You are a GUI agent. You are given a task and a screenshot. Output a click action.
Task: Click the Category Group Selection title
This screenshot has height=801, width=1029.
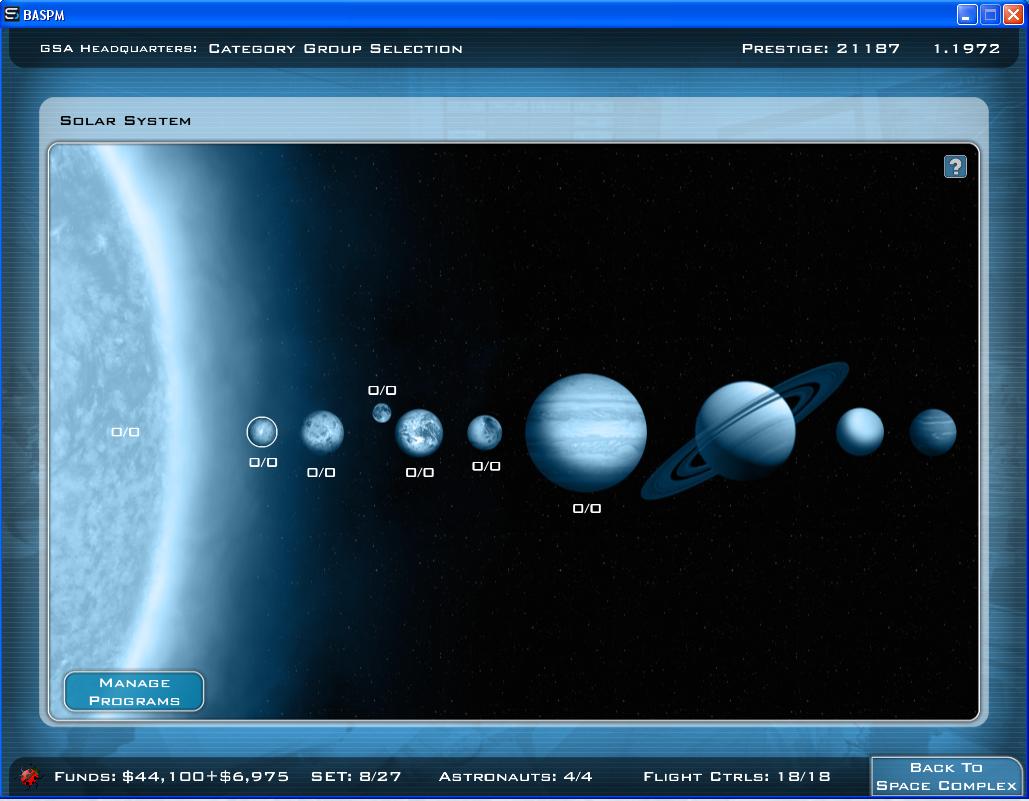tap(335, 49)
